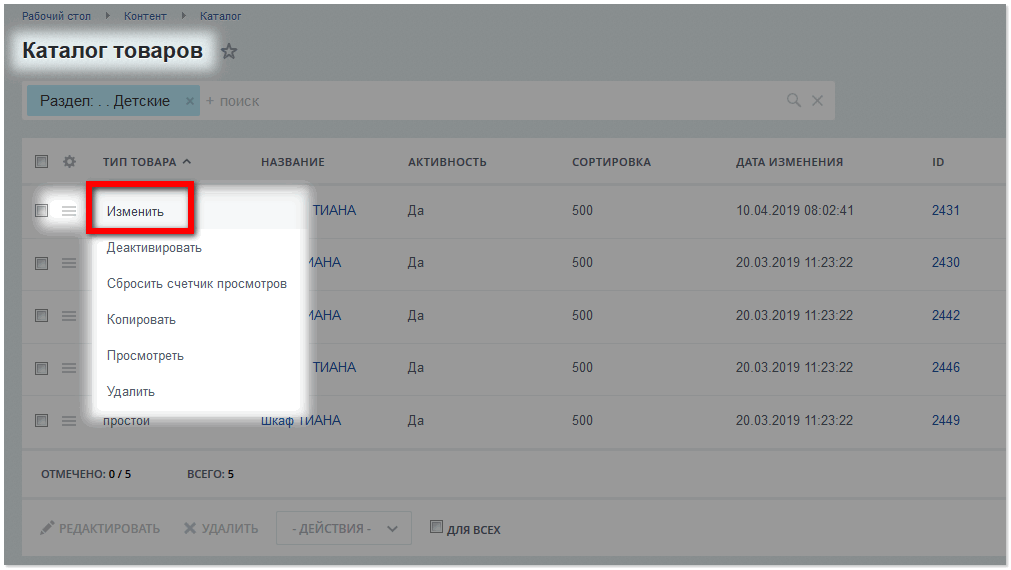Go to Рабочий стол breadcrumb

[56, 16]
